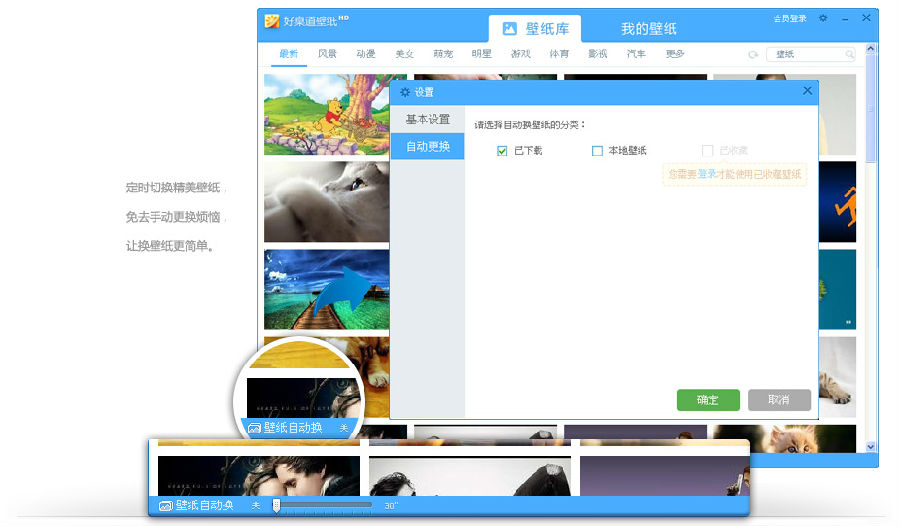Open the 基本设置 settings section

[x=427, y=119]
